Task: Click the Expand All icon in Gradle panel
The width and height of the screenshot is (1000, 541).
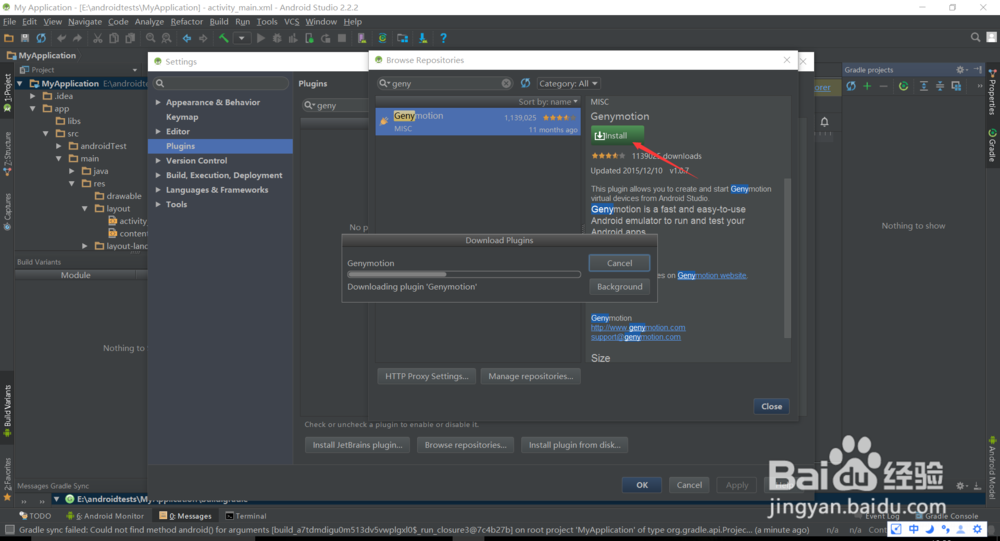Action: click(923, 86)
